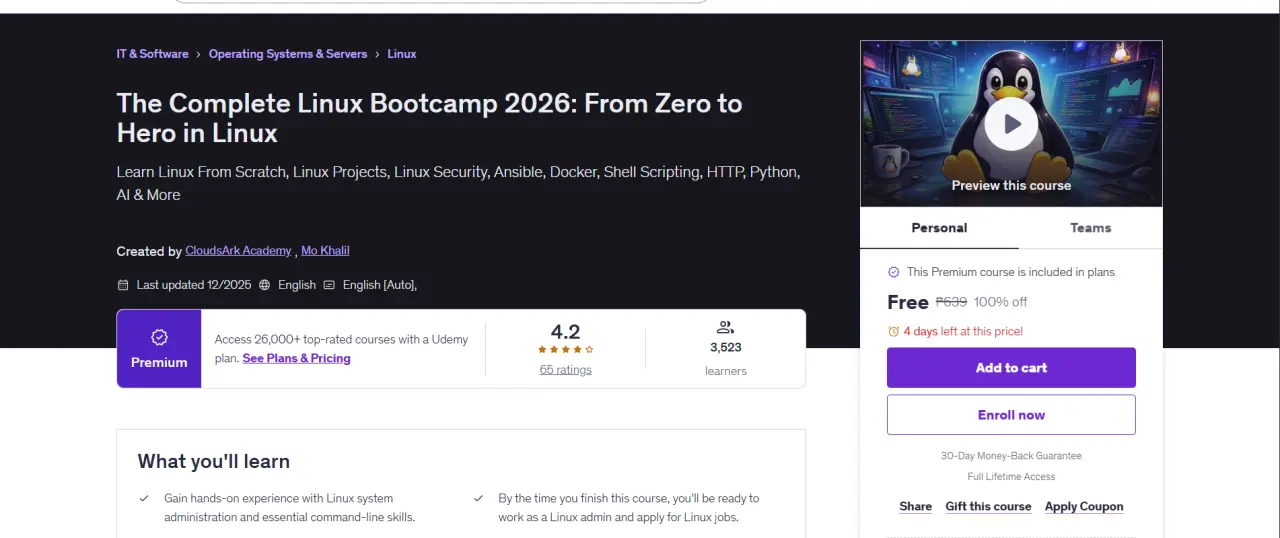Share this course

[915, 506]
